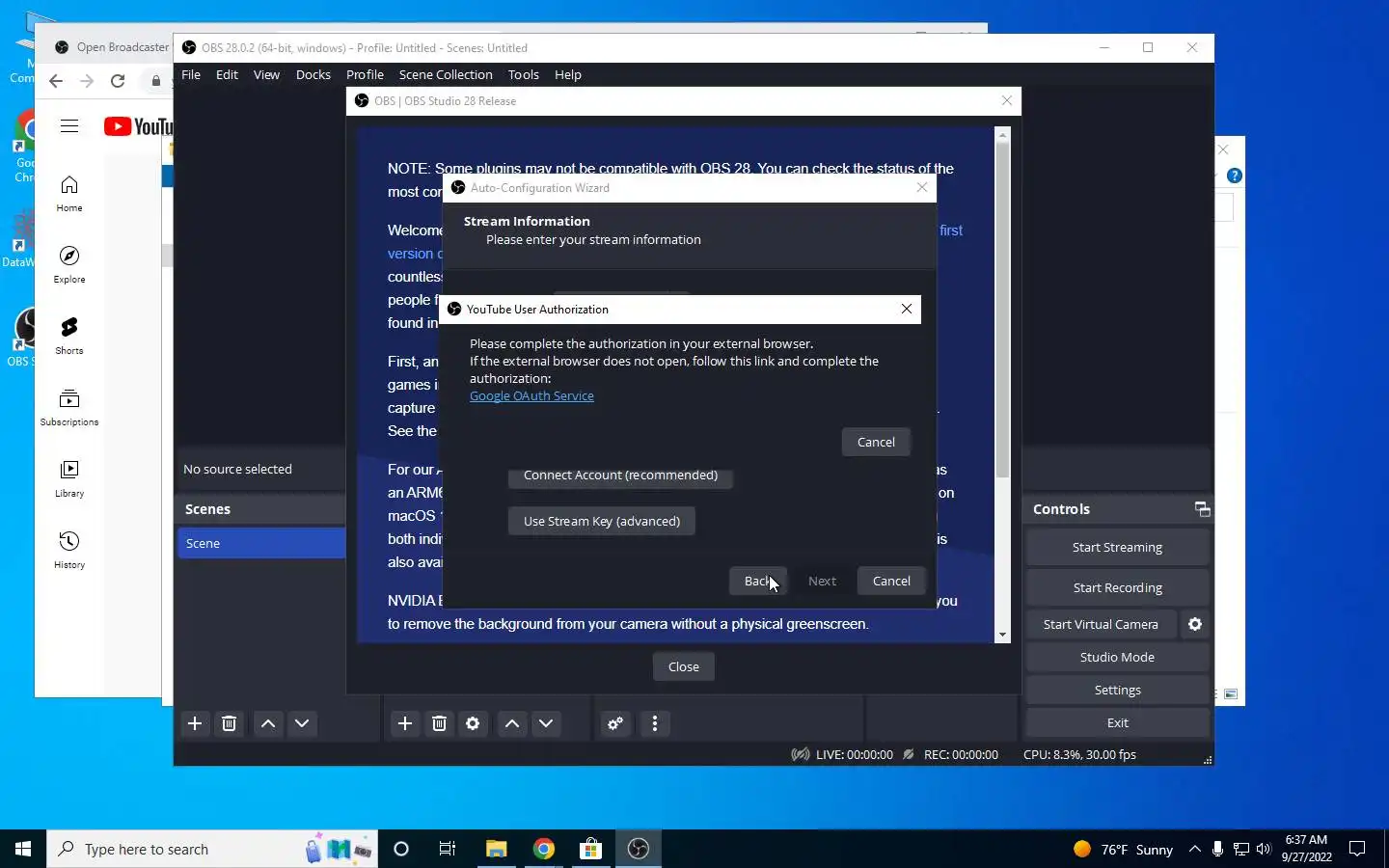Open the Profile menu in OBS
The height and width of the screenshot is (868, 1389).
click(365, 74)
